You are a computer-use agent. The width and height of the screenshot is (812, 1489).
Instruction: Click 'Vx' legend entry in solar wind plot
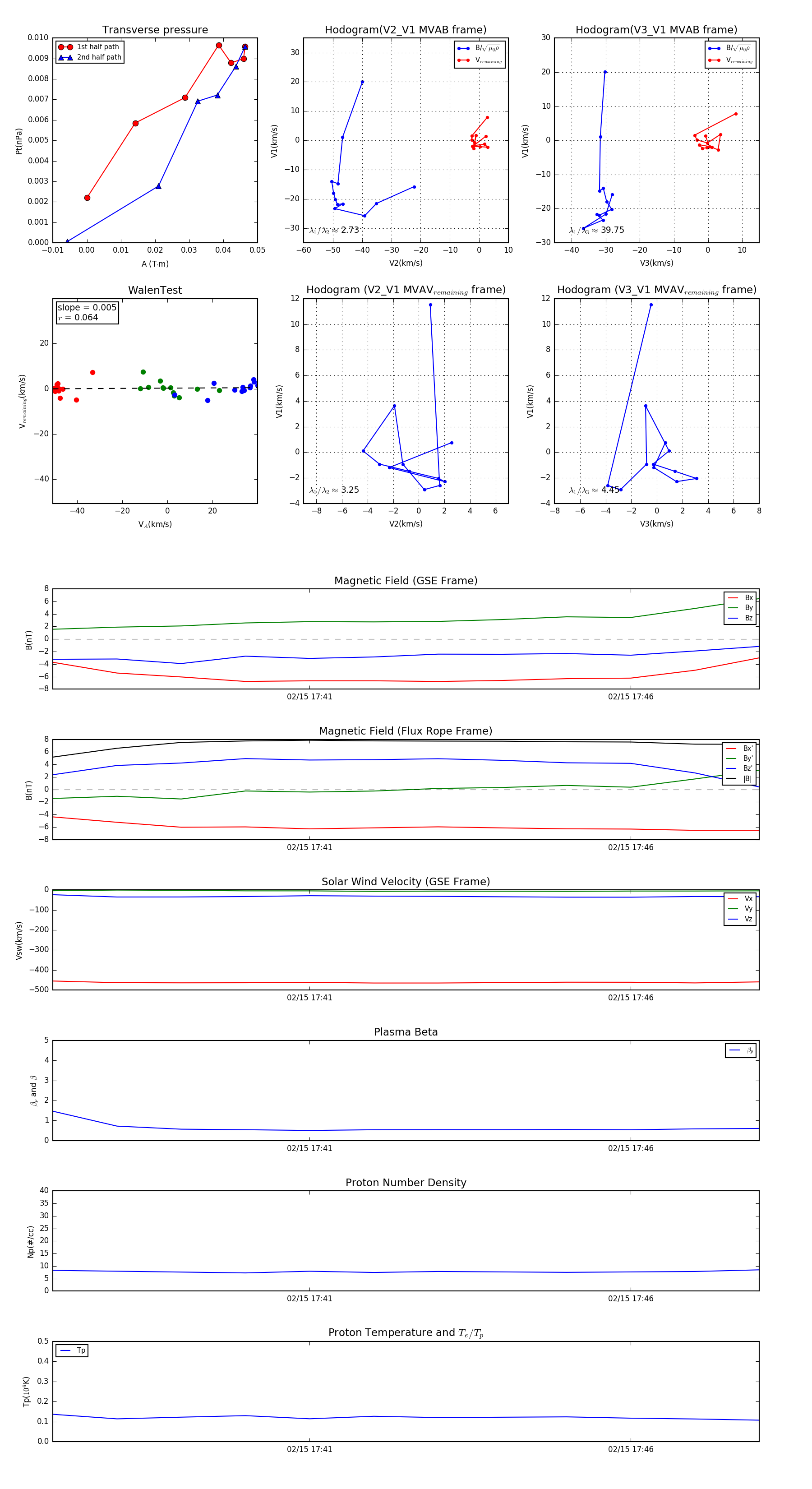(x=740, y=898)
